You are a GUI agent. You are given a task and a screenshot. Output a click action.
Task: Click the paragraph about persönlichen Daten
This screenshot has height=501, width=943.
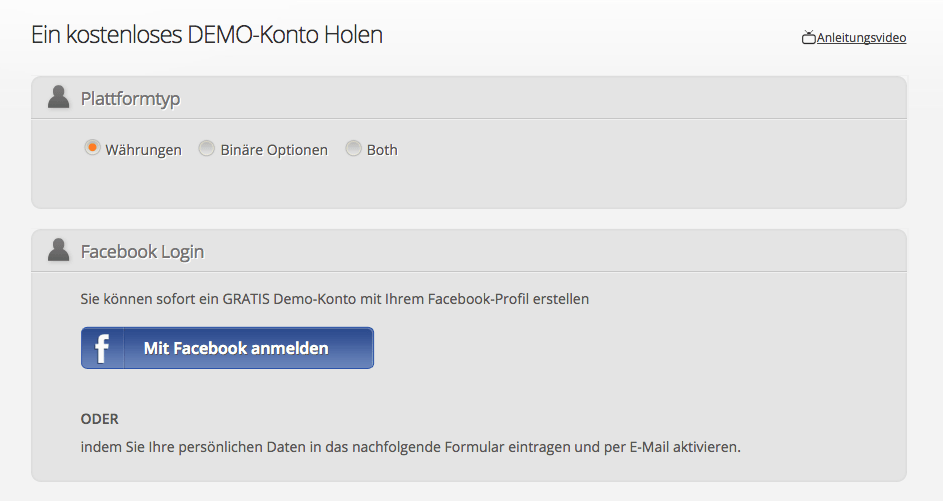(x=411, y=447)
